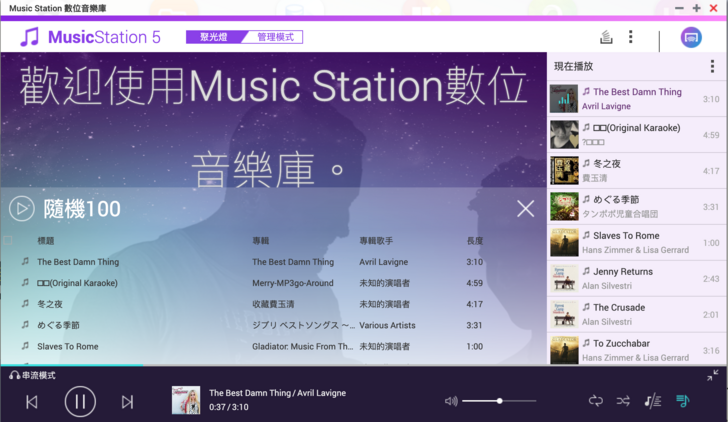Skip to the next track
Viewport: 728px width, 422px height.
(x=127, y=401)
